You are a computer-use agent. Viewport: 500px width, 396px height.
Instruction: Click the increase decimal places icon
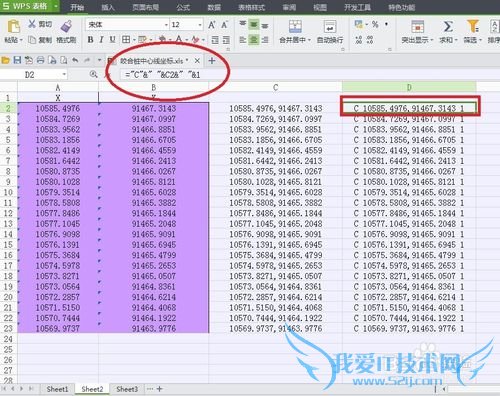[359, 40]
